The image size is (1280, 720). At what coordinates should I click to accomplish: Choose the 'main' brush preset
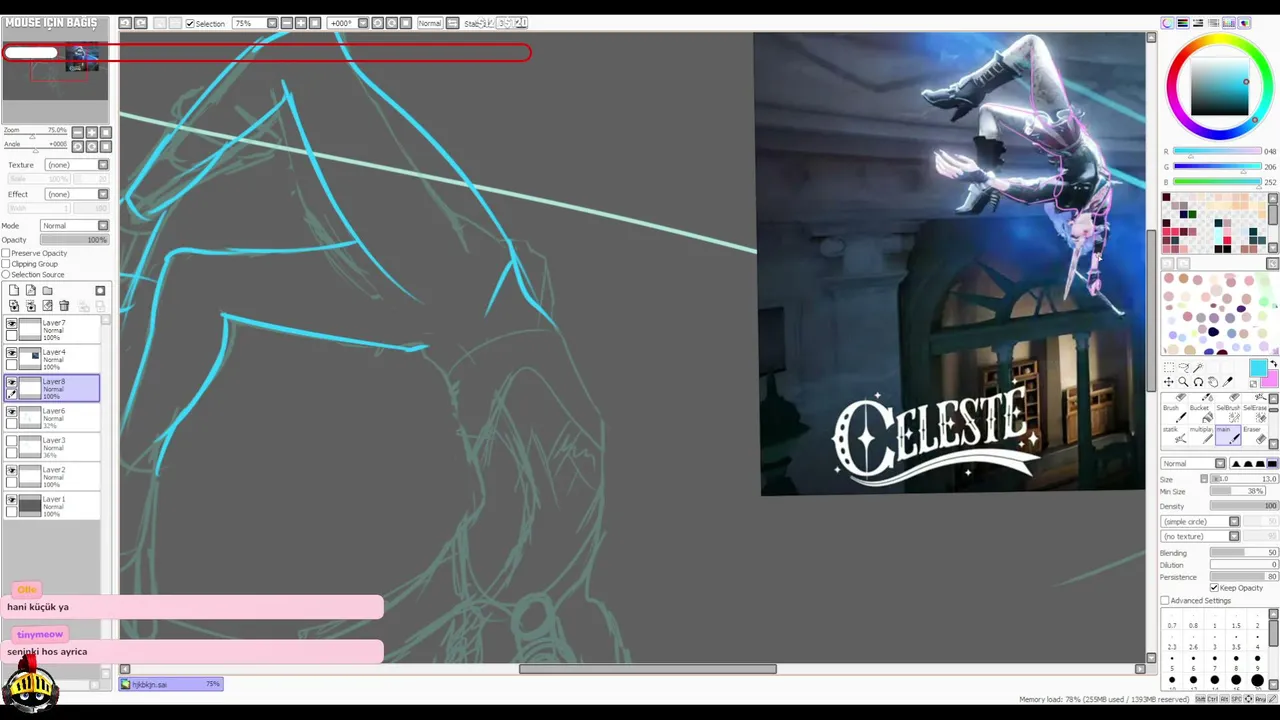pyautogui.click(x=1228, y=433)
